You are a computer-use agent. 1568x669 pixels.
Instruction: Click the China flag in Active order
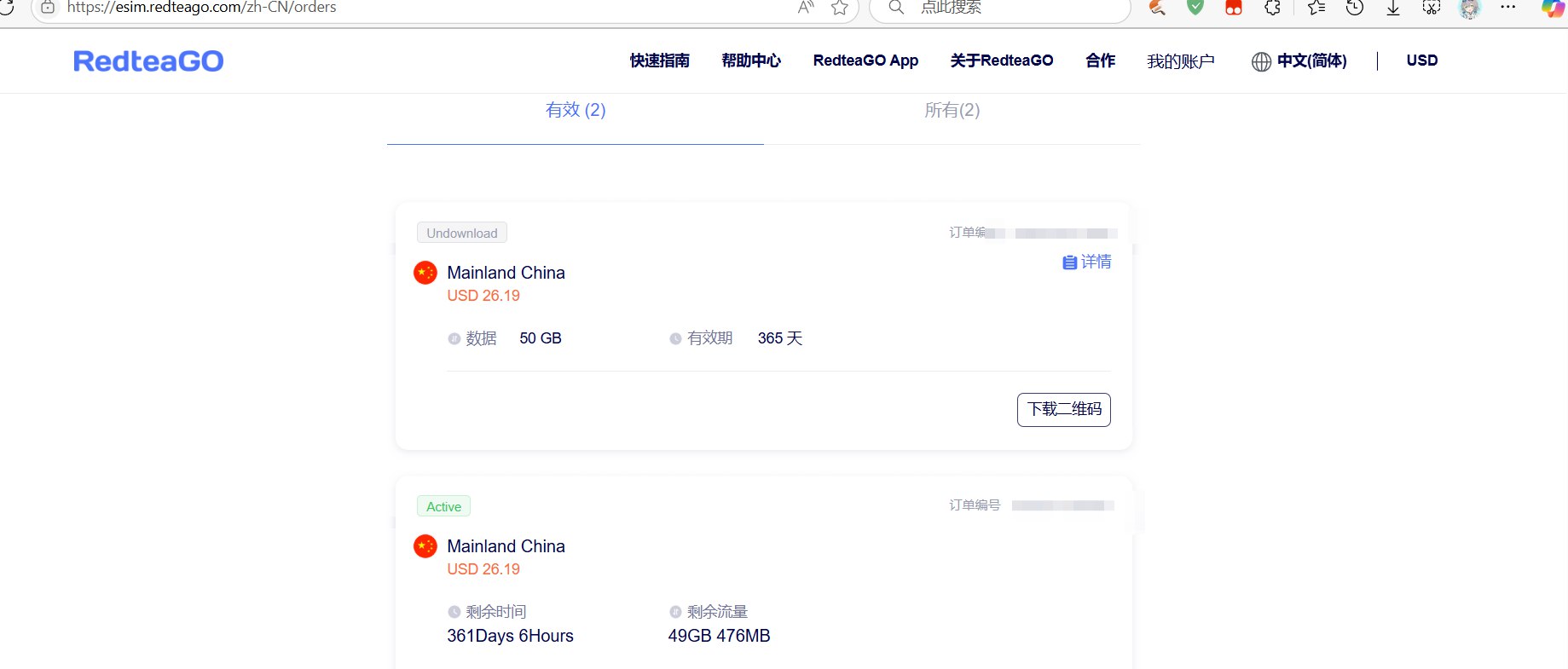pos(425,546)
